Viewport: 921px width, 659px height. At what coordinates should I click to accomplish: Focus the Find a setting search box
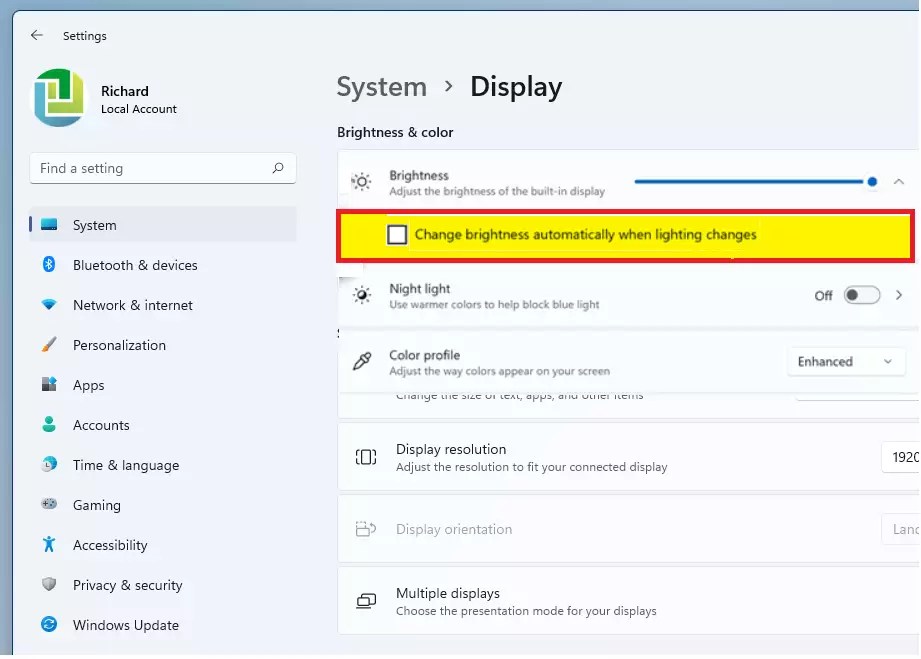pos(163,169)
